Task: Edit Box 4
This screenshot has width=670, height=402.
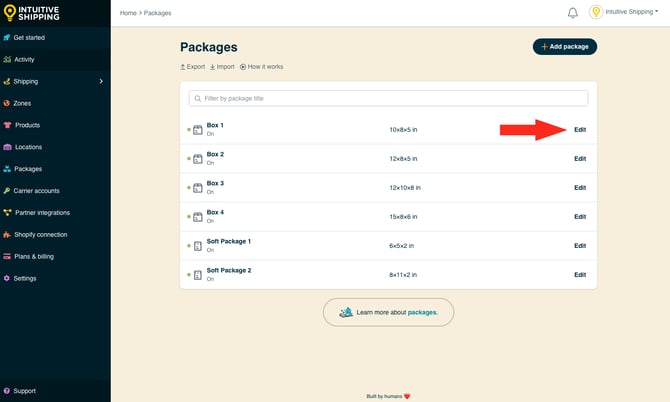Action: click(x=580, y=217)
